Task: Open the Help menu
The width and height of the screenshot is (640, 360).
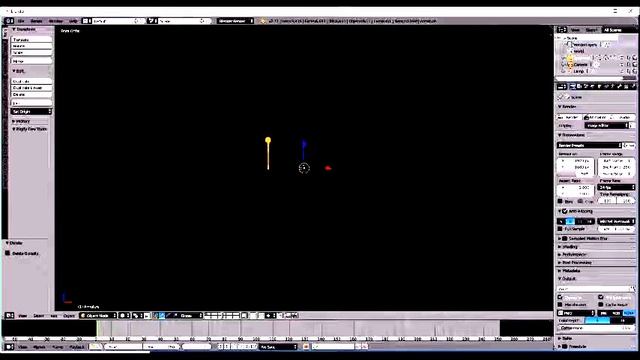Action: click(73, 21)
